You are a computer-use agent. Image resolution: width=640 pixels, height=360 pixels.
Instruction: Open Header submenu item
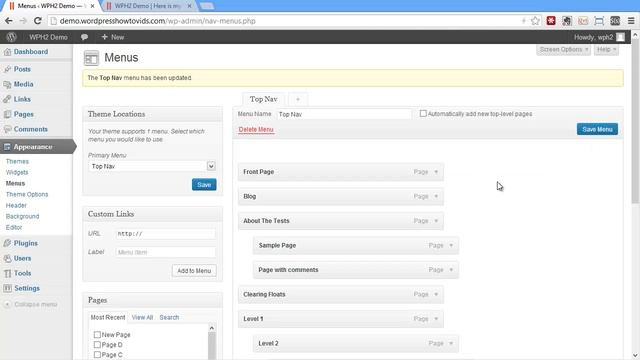(16, 205)
